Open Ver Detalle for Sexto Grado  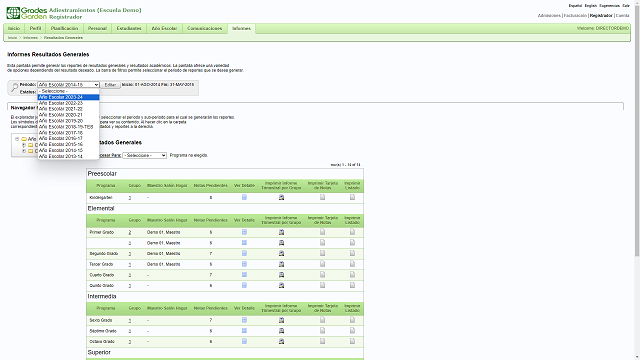point(244,320)
